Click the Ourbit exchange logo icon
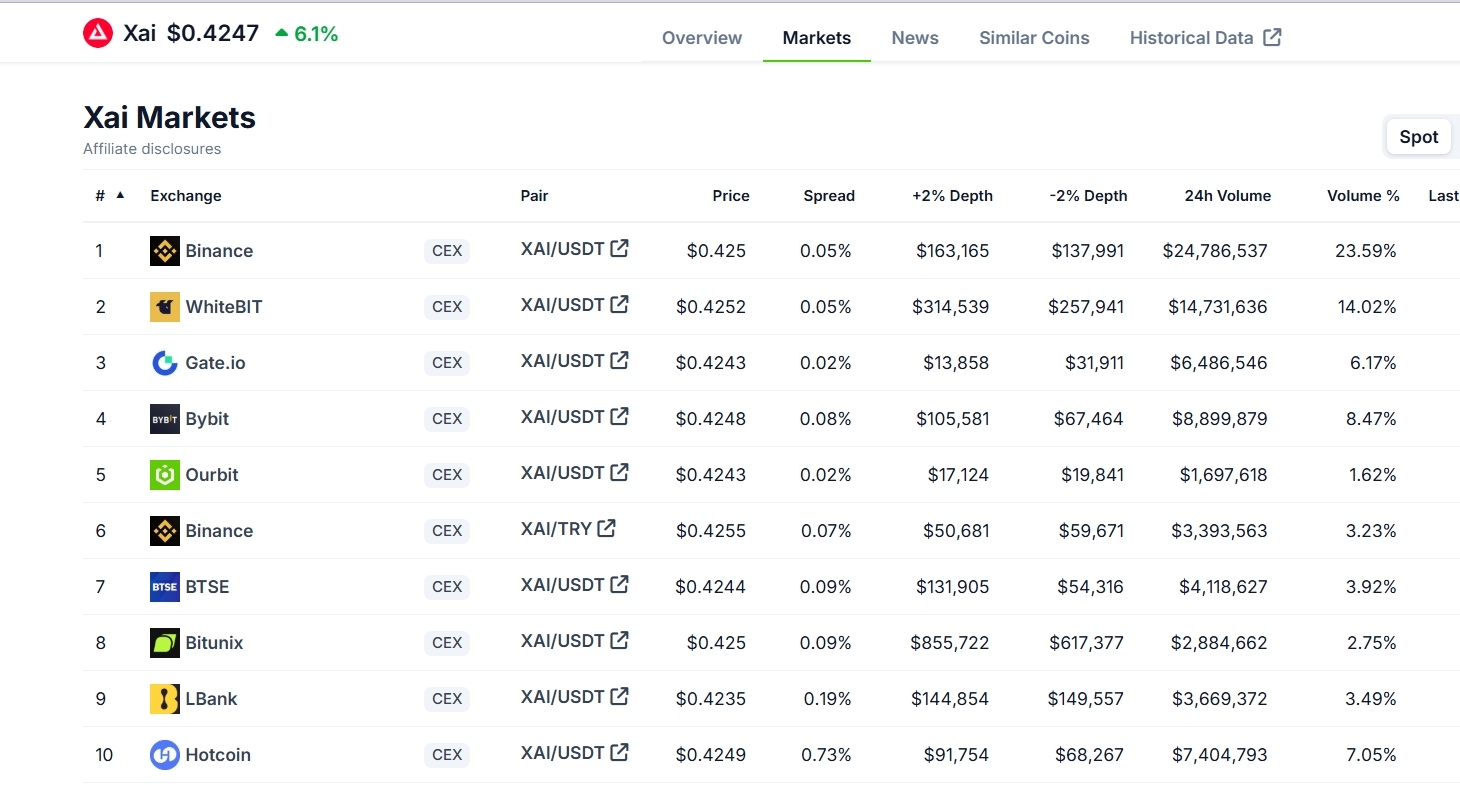The width and height of the screenshot is (1460, 785). (164, 475)
